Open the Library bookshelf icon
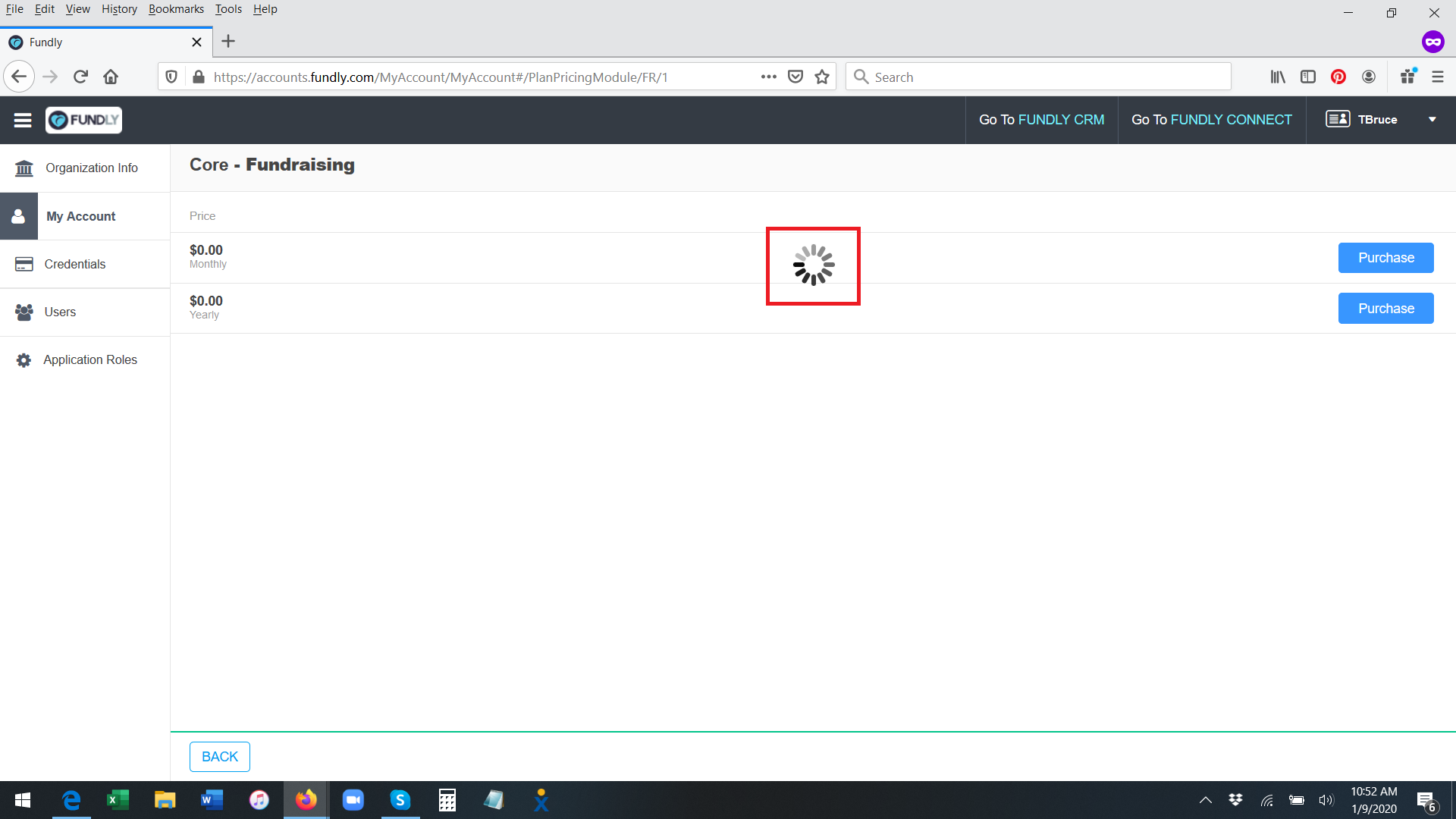Image resolution: width=1456 pixels, height=819 pixels. (1278, 77)
